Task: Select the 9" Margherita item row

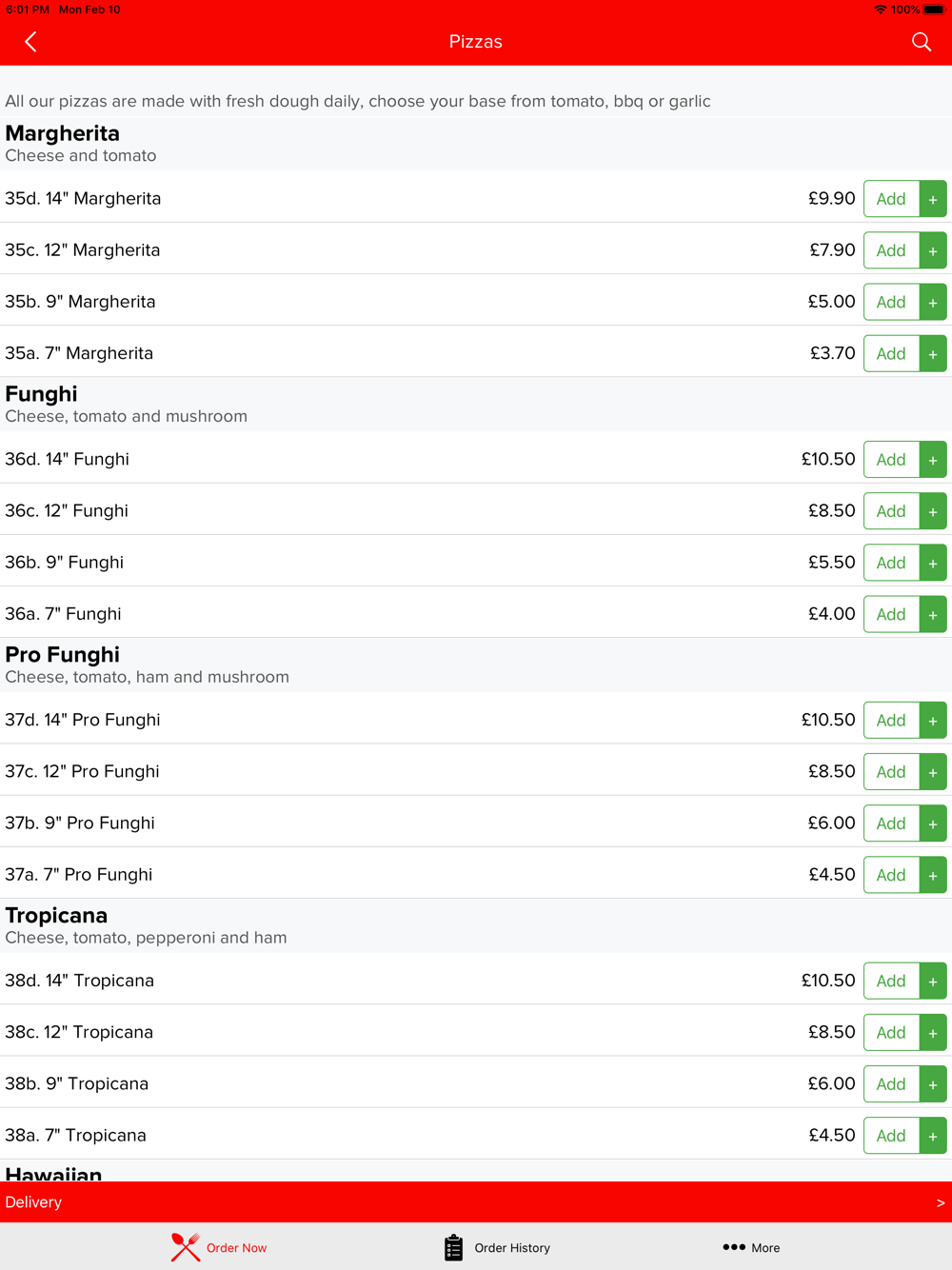Action: point(476,302)
